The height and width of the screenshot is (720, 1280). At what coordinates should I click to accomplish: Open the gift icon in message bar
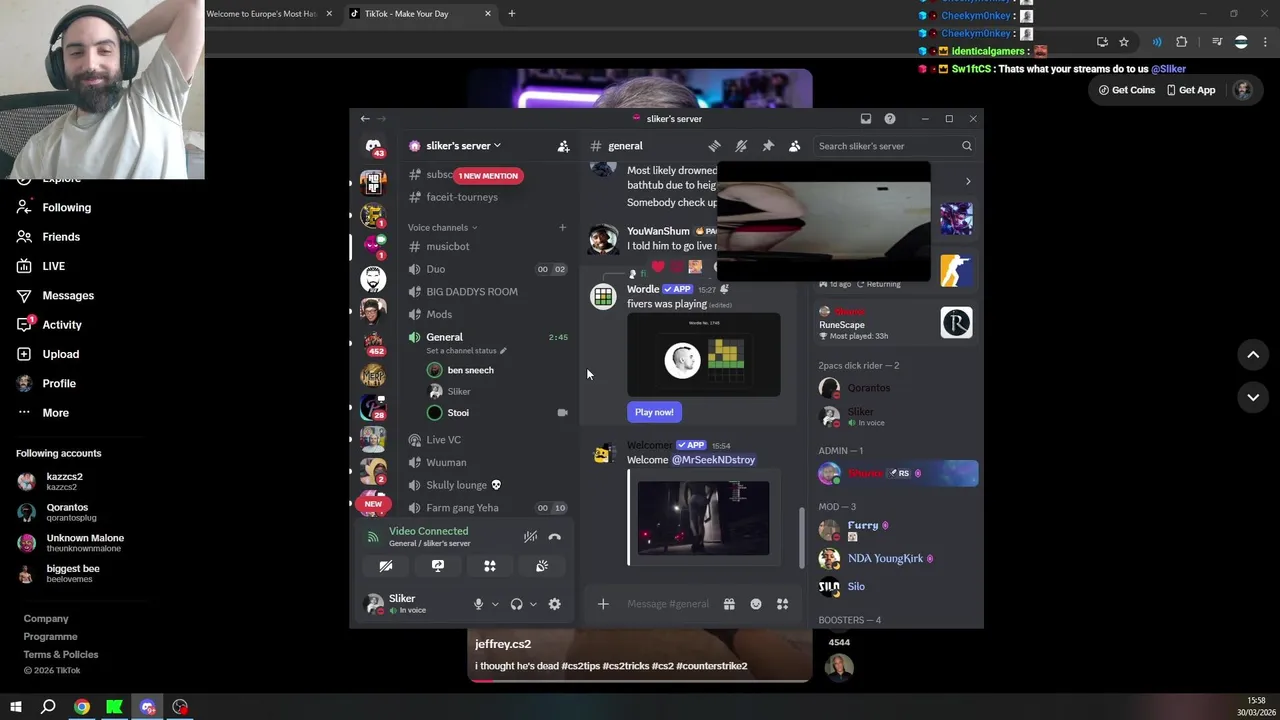click(729, 604)
